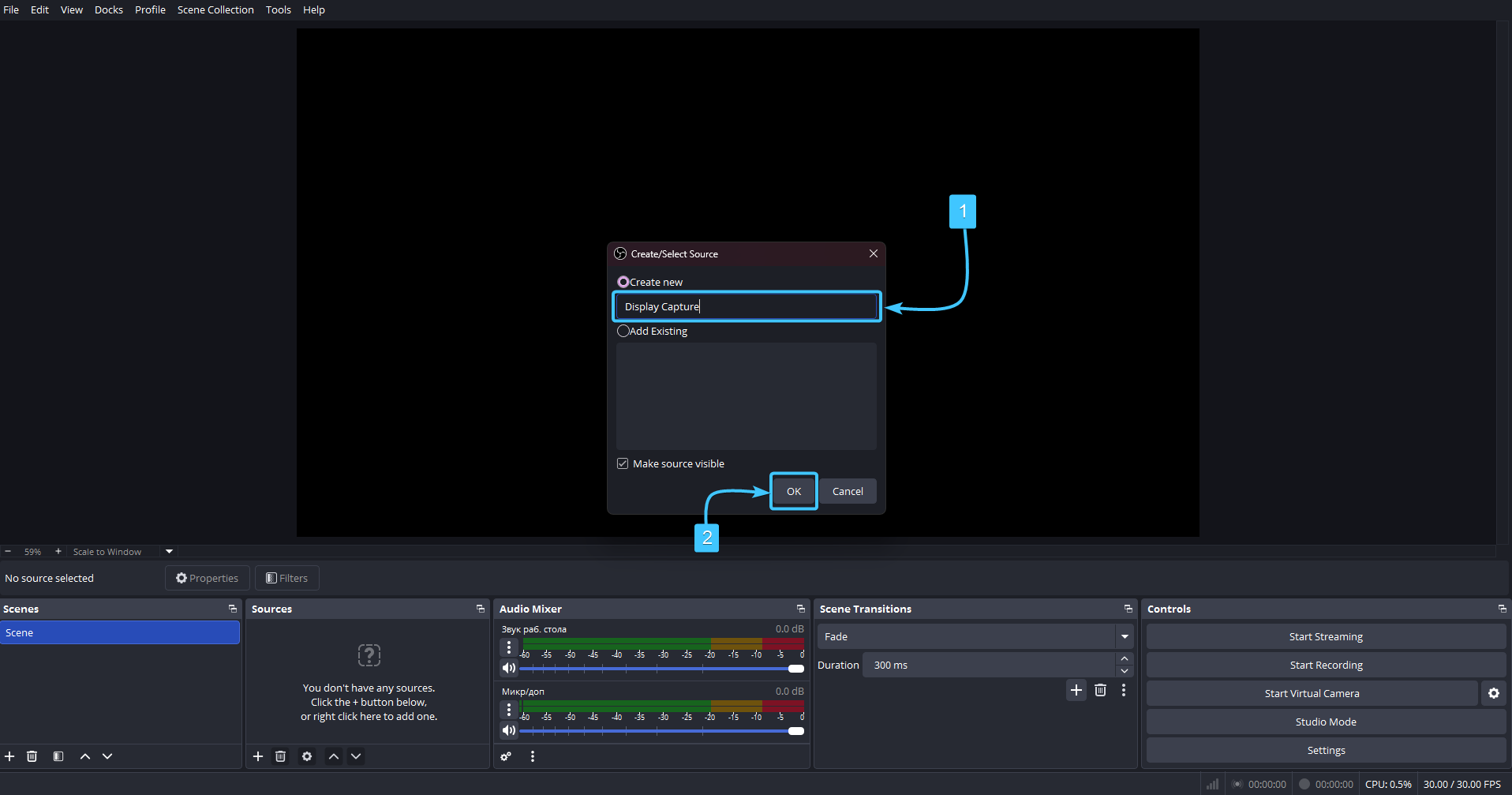1512x795 pixels.
Task: Open advanced audio properties gears icon
Action: [x=507, y=756]
